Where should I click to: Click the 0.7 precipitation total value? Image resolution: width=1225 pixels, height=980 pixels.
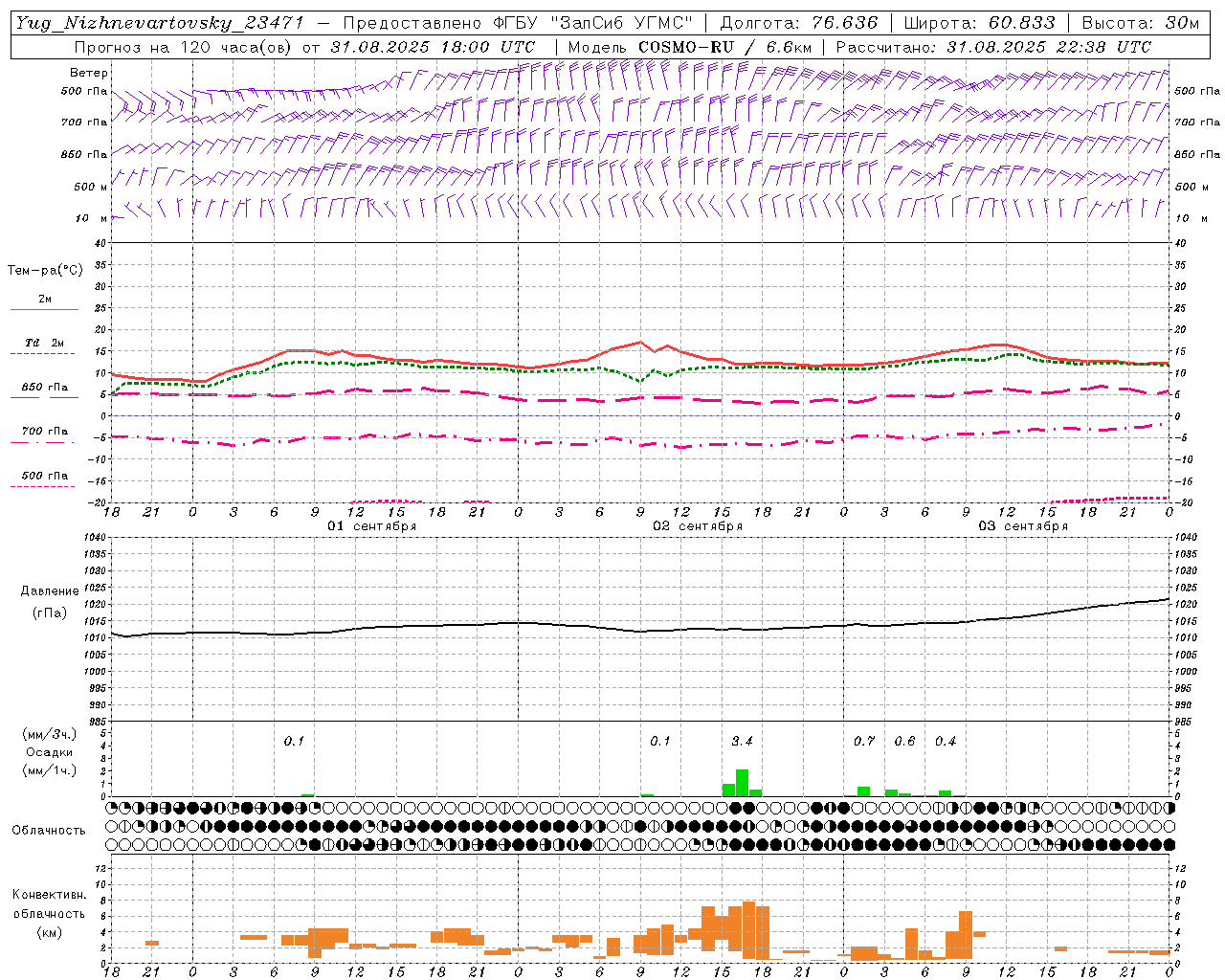(864, 741)
